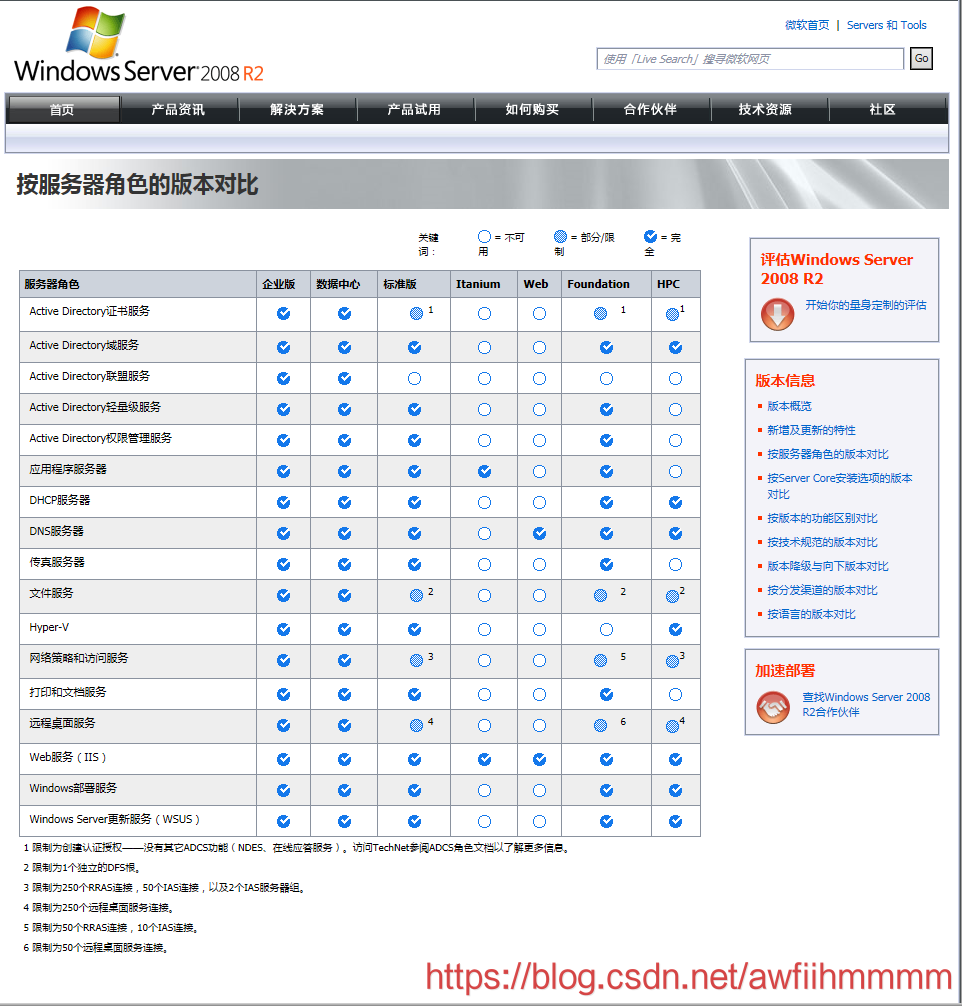Open the 合作伙伴 navigation menu
This screenshot has height=1006, width=962.
[651, 109]
